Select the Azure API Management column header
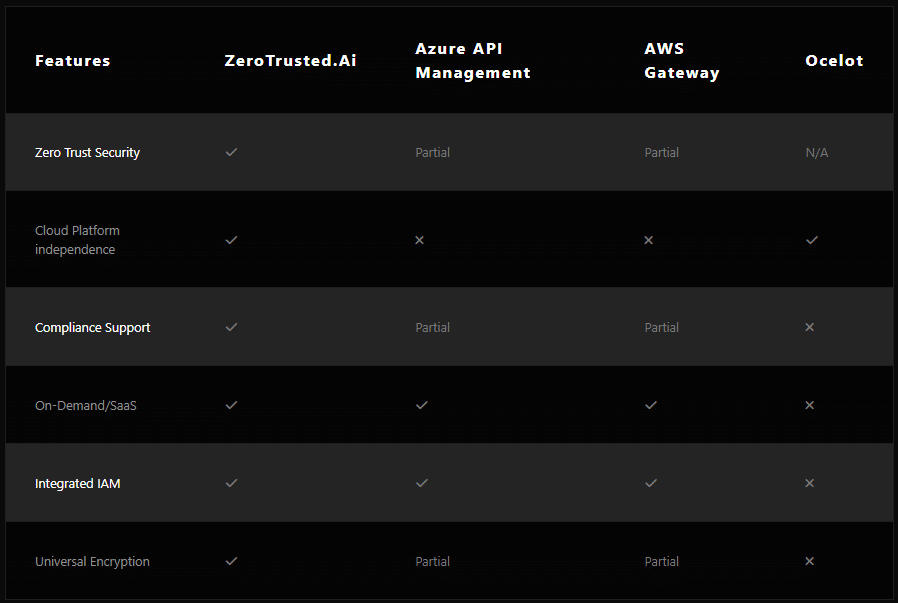Image resolution: width=898 pixels, height=603 pixels. click(473, 61)
